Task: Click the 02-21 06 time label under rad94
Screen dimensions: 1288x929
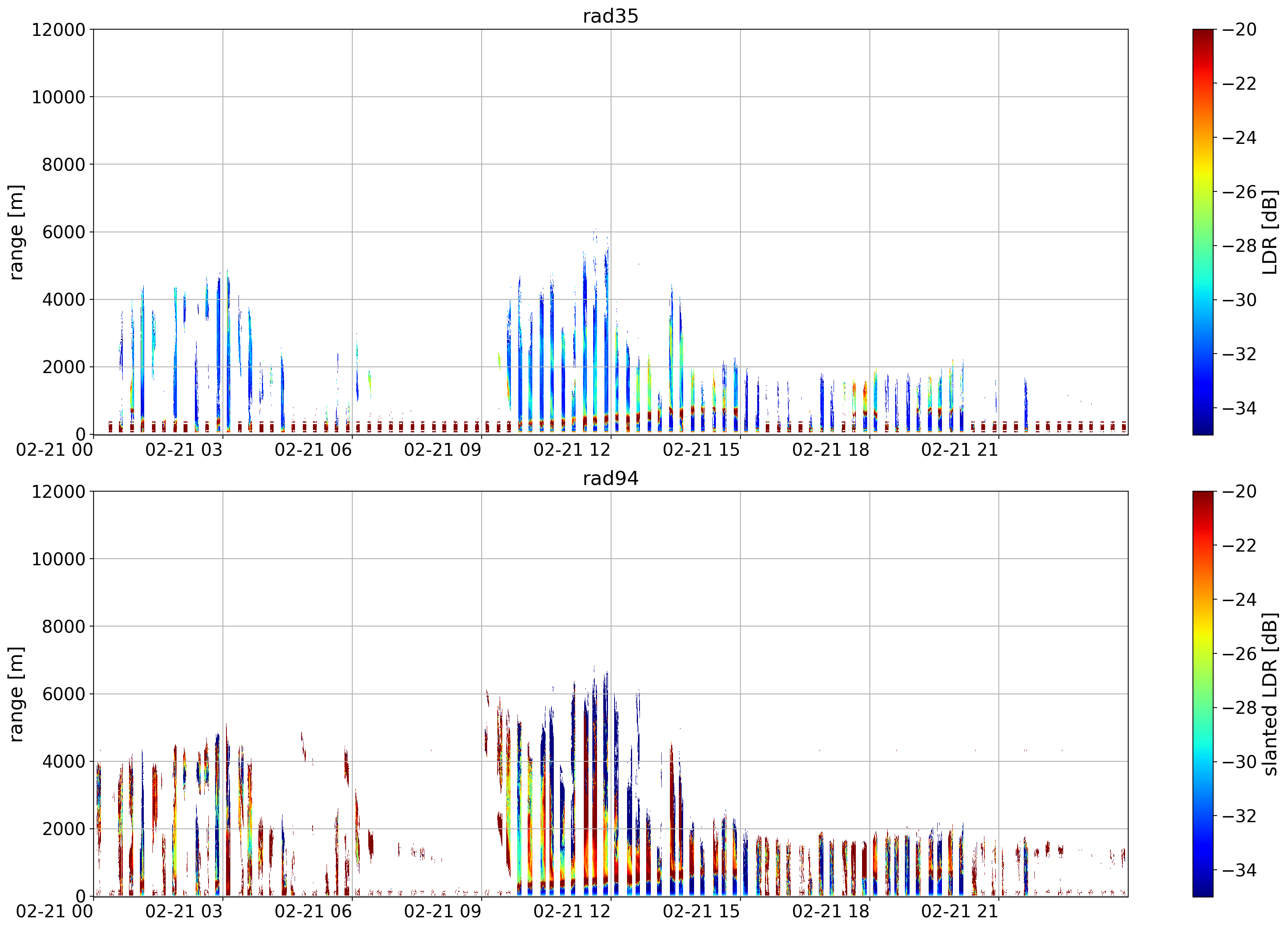Action: pyautogui.click(x=313, y=912)
